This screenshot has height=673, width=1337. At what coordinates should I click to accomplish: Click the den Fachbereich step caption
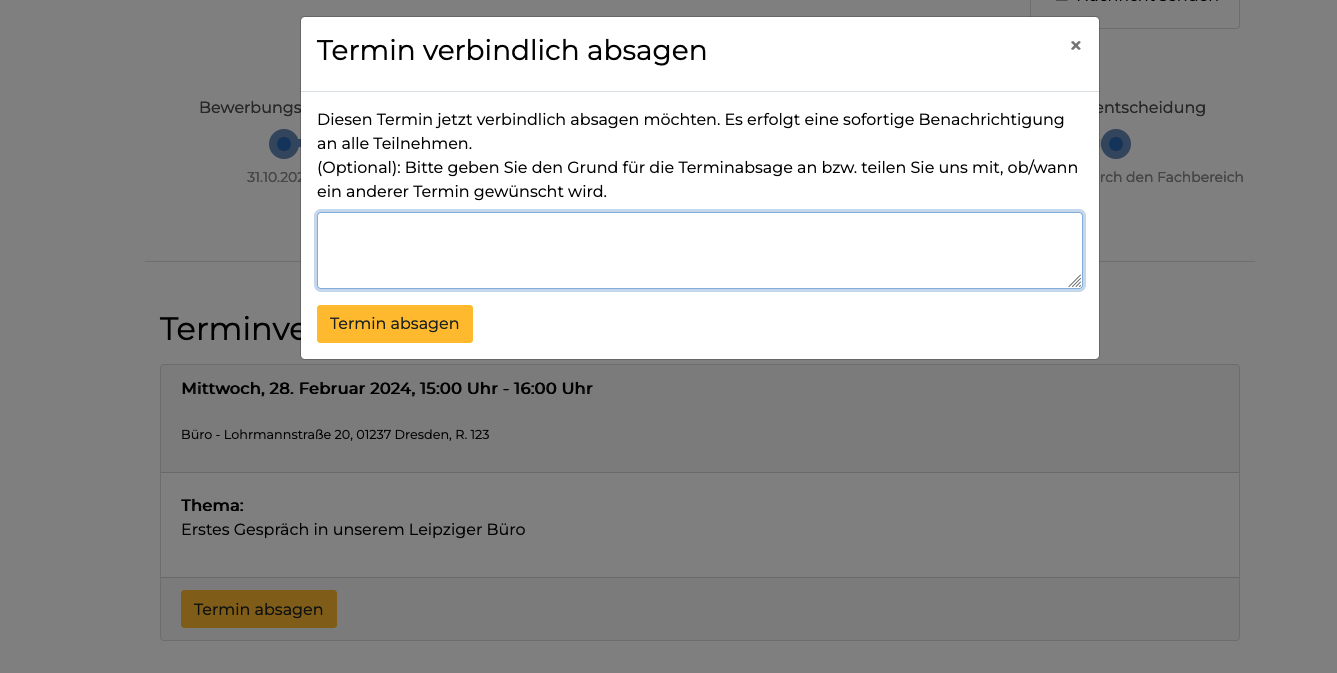(x=1171, y=177)
